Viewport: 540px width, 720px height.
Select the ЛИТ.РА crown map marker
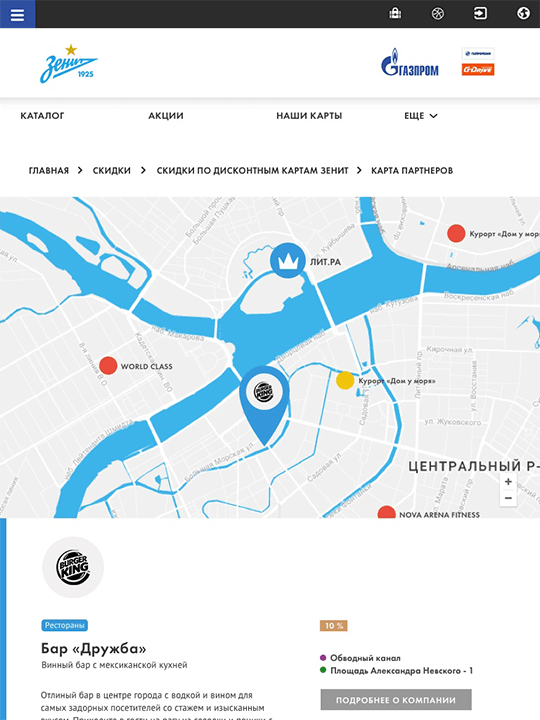tap(287, 260)
